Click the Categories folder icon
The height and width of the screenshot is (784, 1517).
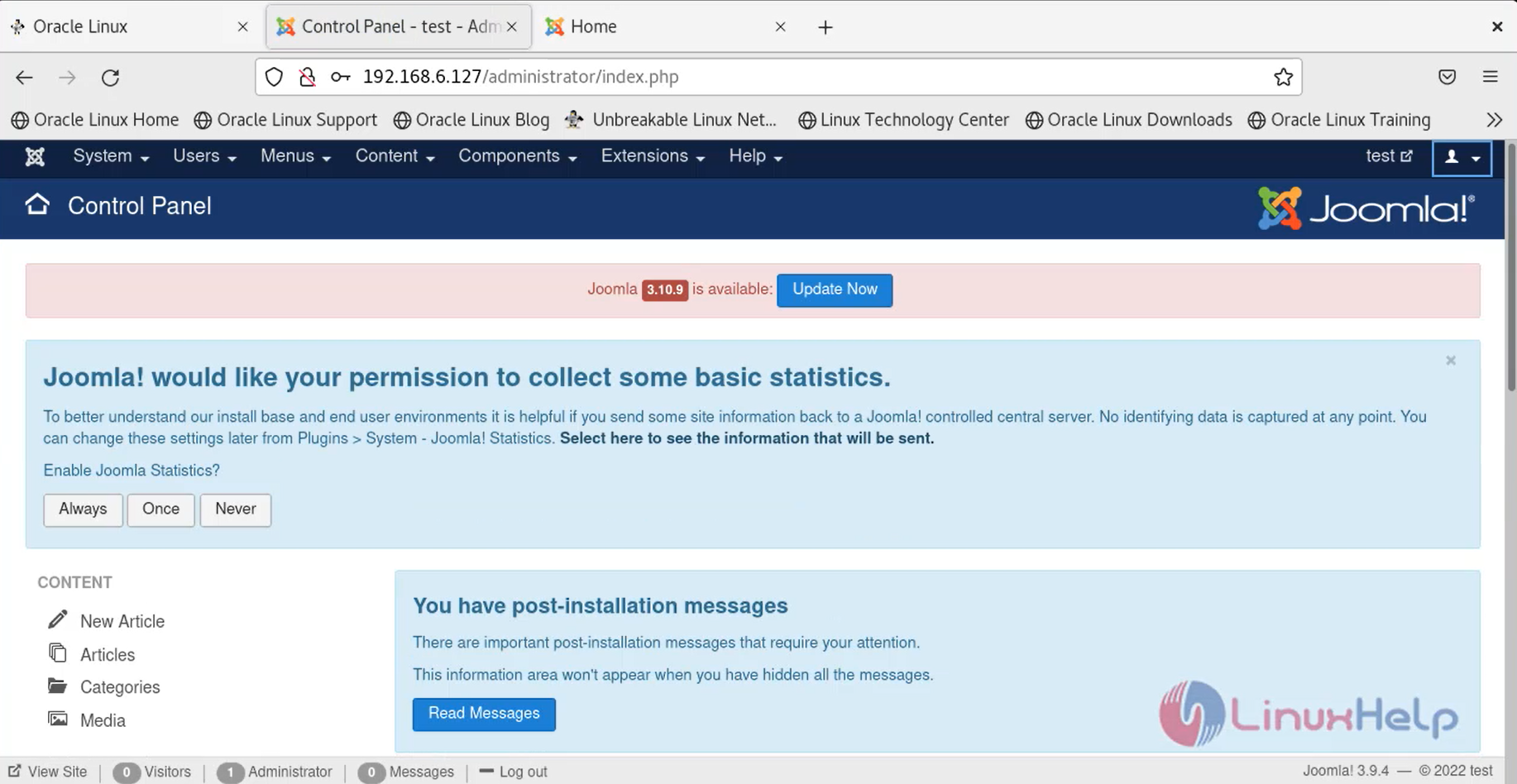click(x=57, y=686)
